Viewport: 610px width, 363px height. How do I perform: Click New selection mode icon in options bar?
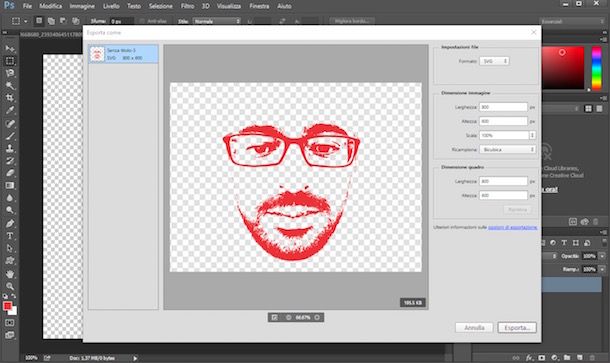pyautogui.click(x=39, y=21)
